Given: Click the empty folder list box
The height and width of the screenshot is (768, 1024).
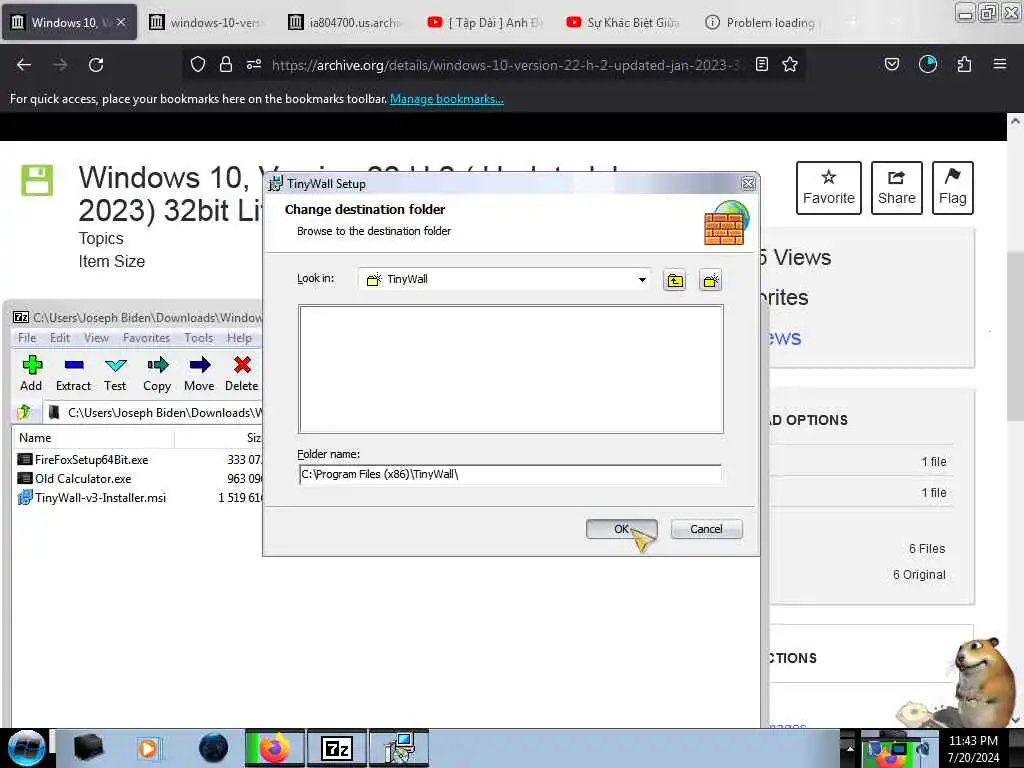Looking at the screenshot, I should click(511, 369).
